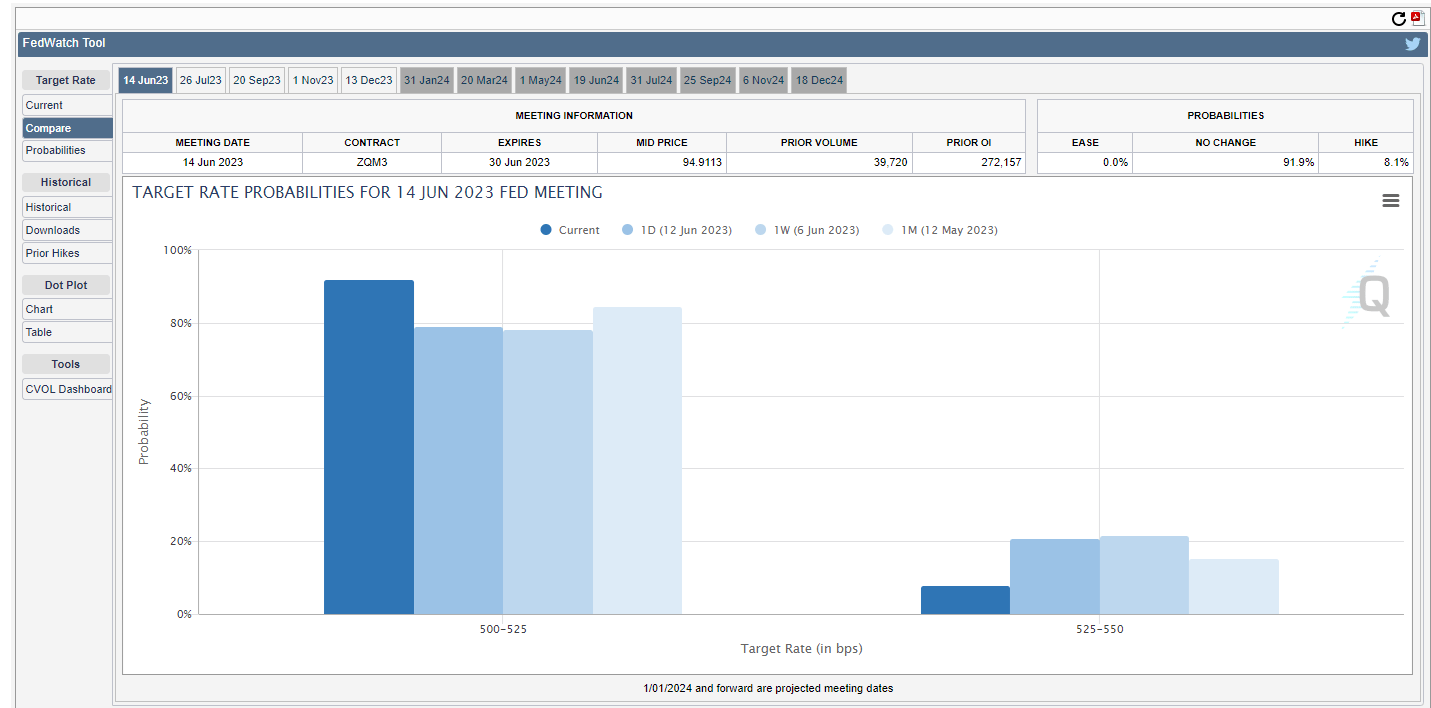Switch to the 26 Jul23 meeting tab

[x=200, y=80]
